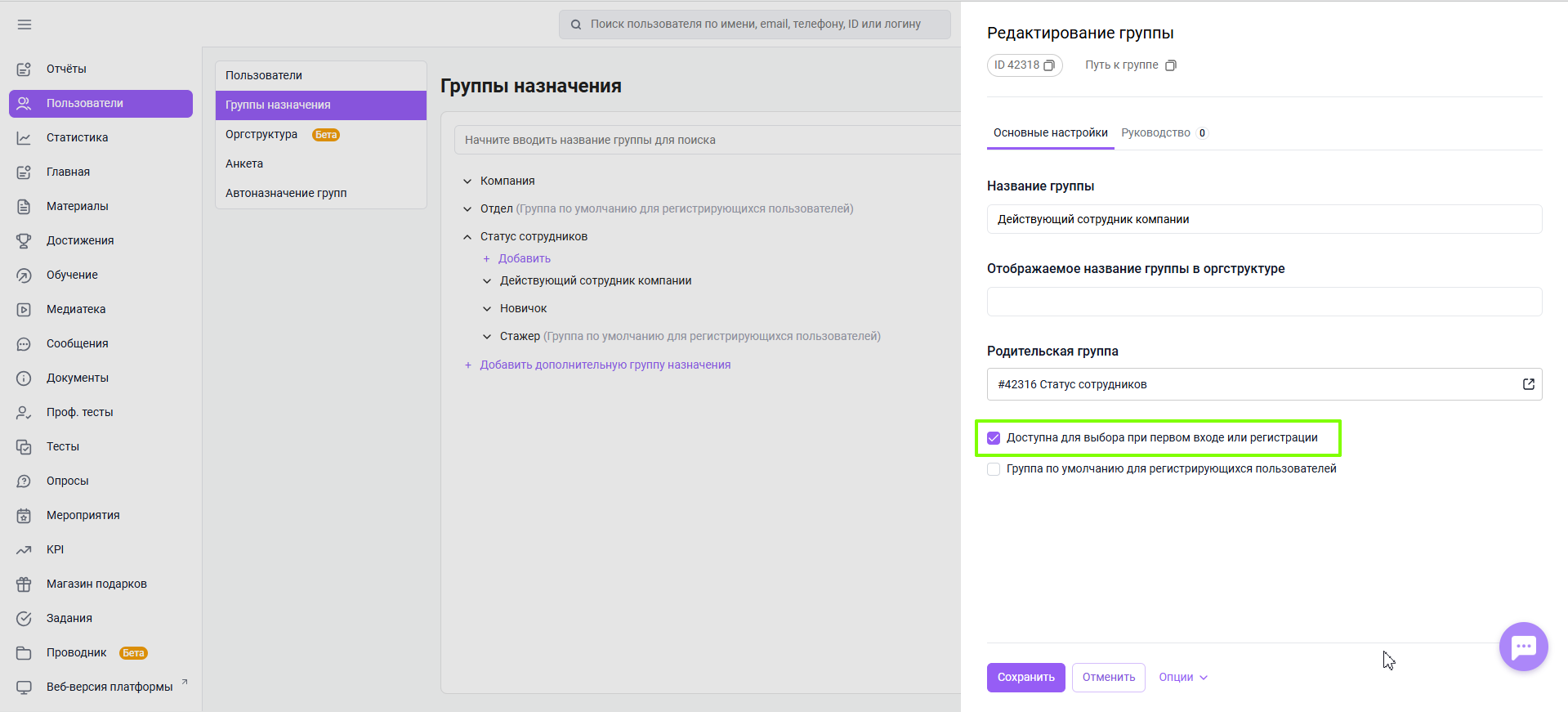Copy the Путь к группе icon
1568x712 pixels.
[1171, 65]
